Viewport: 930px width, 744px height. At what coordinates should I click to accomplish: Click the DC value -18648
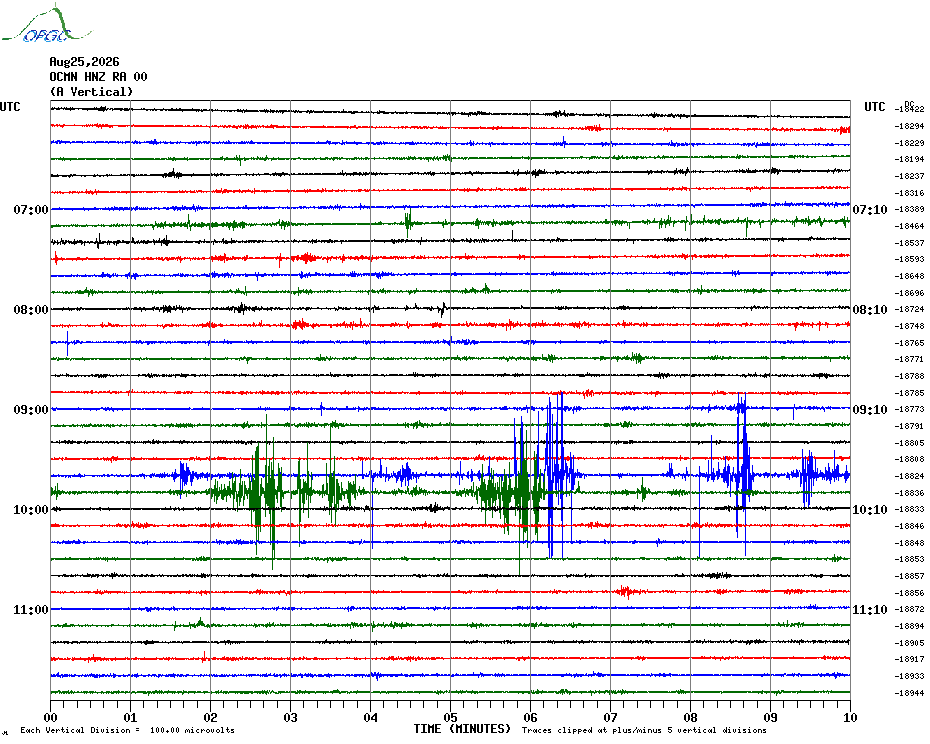click(x=909, y=276)
